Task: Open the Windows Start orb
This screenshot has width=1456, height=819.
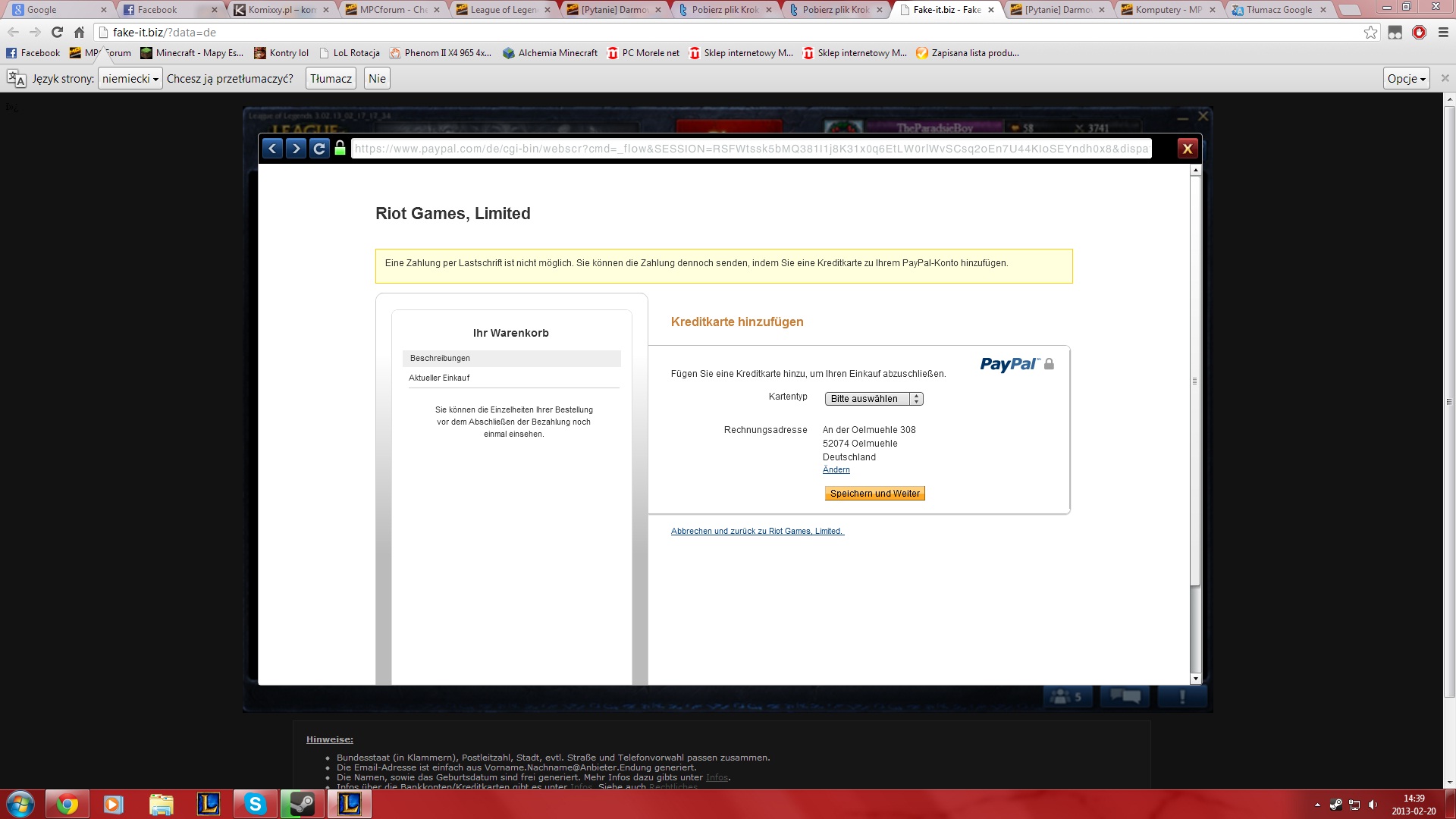Action: pos(20,804)
